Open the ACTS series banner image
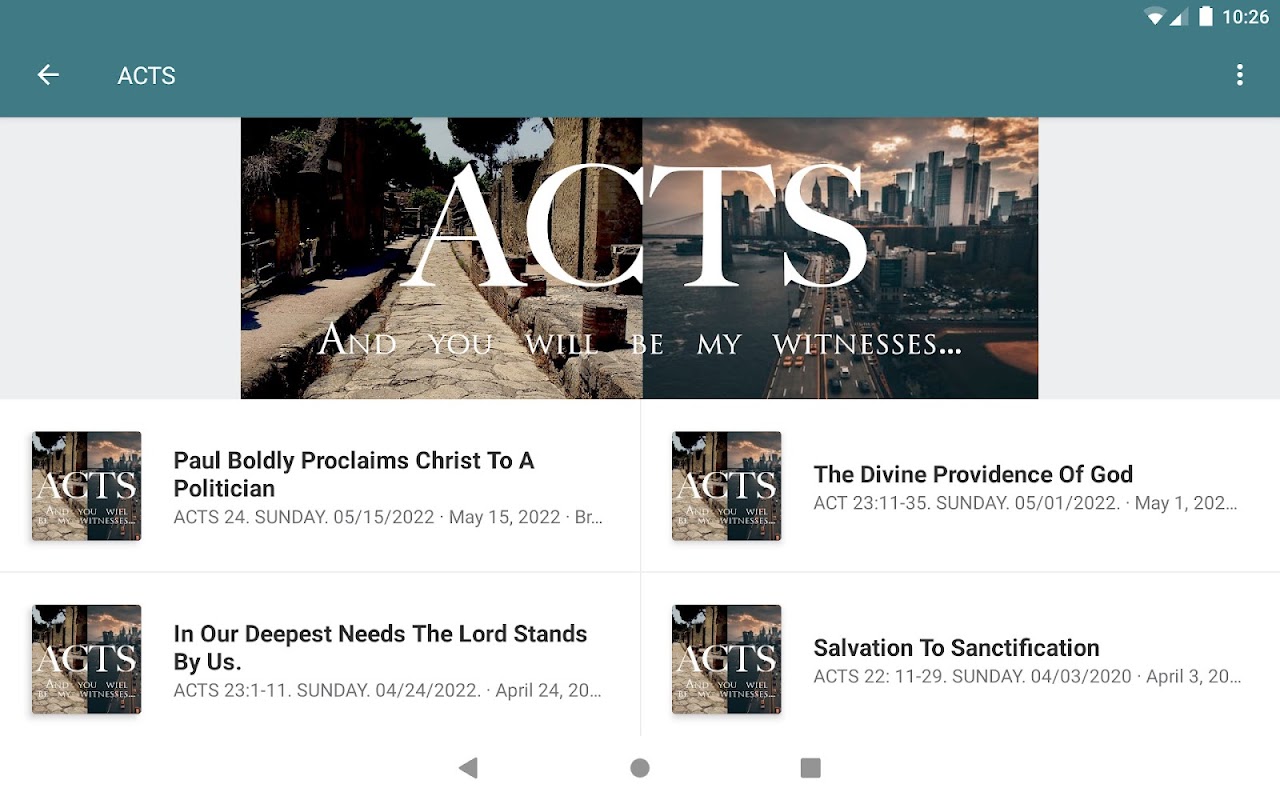 (640, 259)
